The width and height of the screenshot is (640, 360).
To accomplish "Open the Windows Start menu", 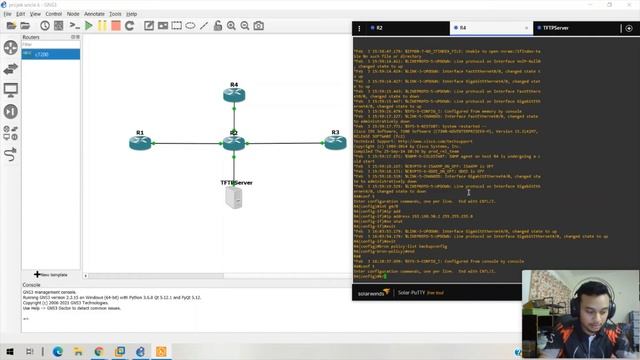I will click(x=10, y=351).
